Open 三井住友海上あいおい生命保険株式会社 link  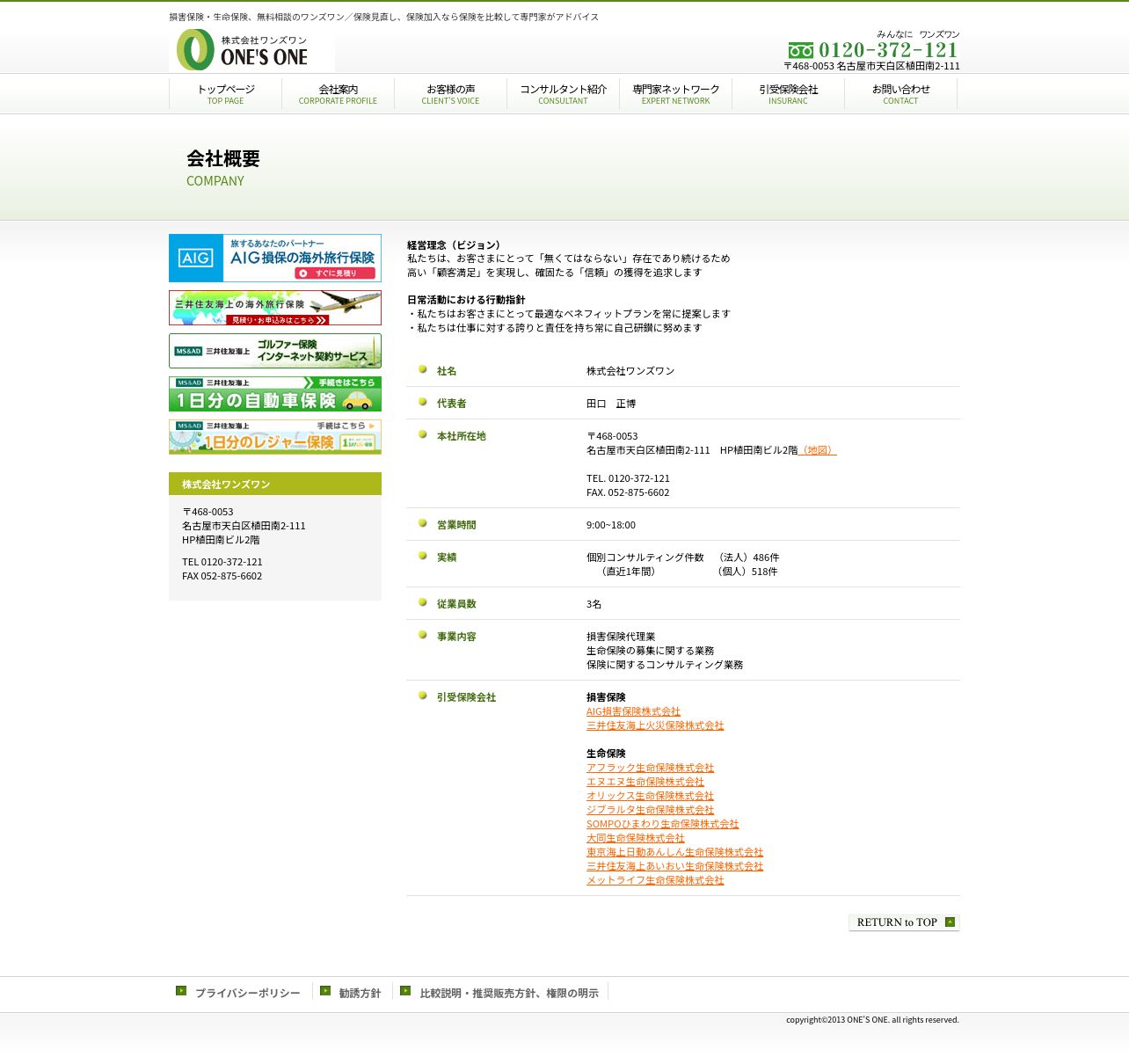click(x=674, y=866)
